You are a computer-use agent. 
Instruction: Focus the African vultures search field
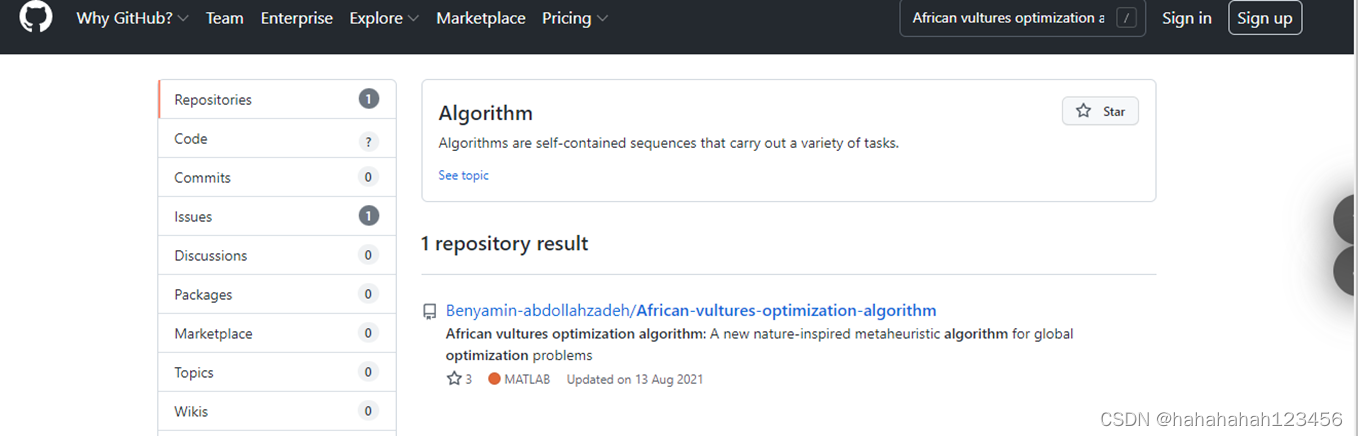tap(1023, 18)
